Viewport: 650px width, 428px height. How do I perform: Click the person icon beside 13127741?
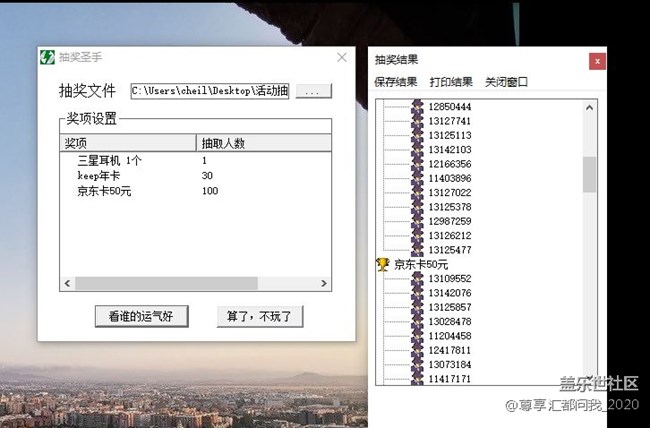417,121
